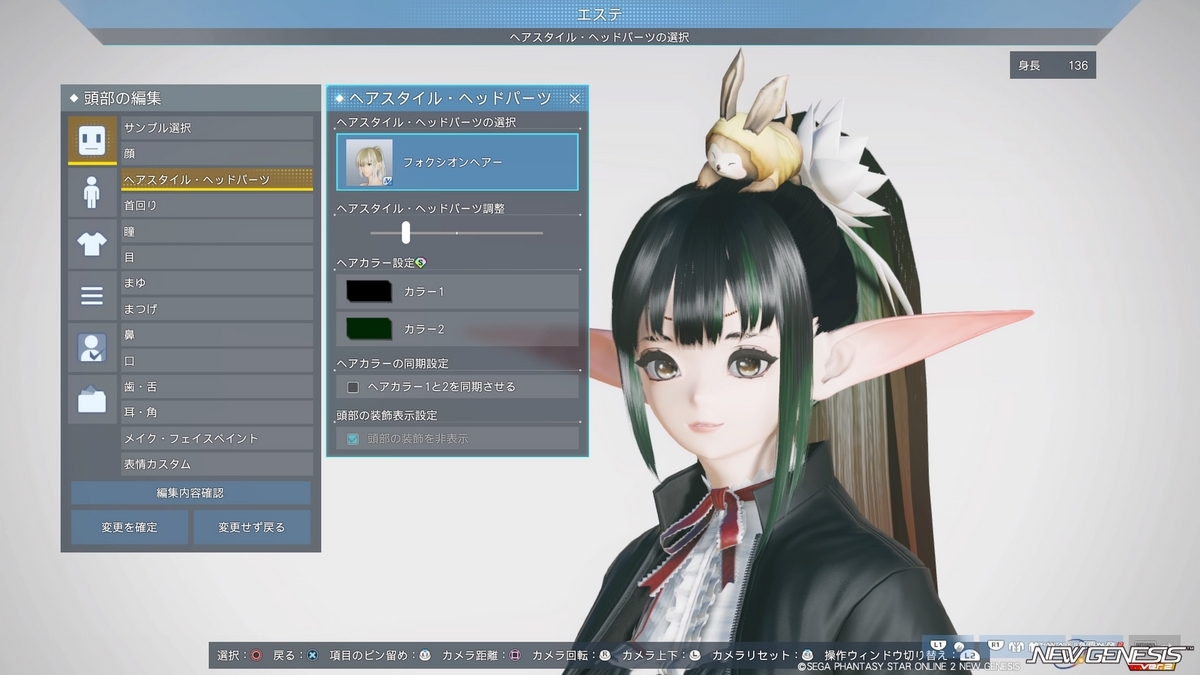Select メイク・フェイスペイント menu item
This screenshot has width=1200, height=675.
coord(217,438)
